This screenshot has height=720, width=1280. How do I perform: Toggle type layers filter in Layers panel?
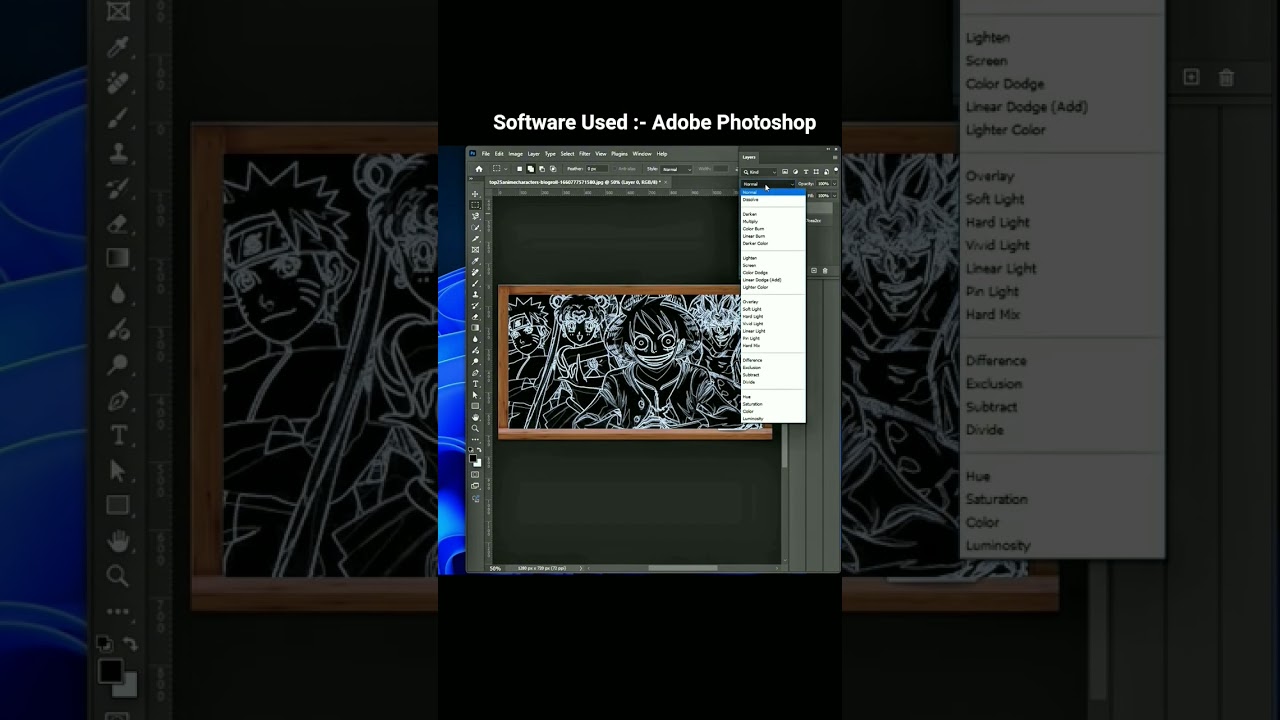click(805, 172)
